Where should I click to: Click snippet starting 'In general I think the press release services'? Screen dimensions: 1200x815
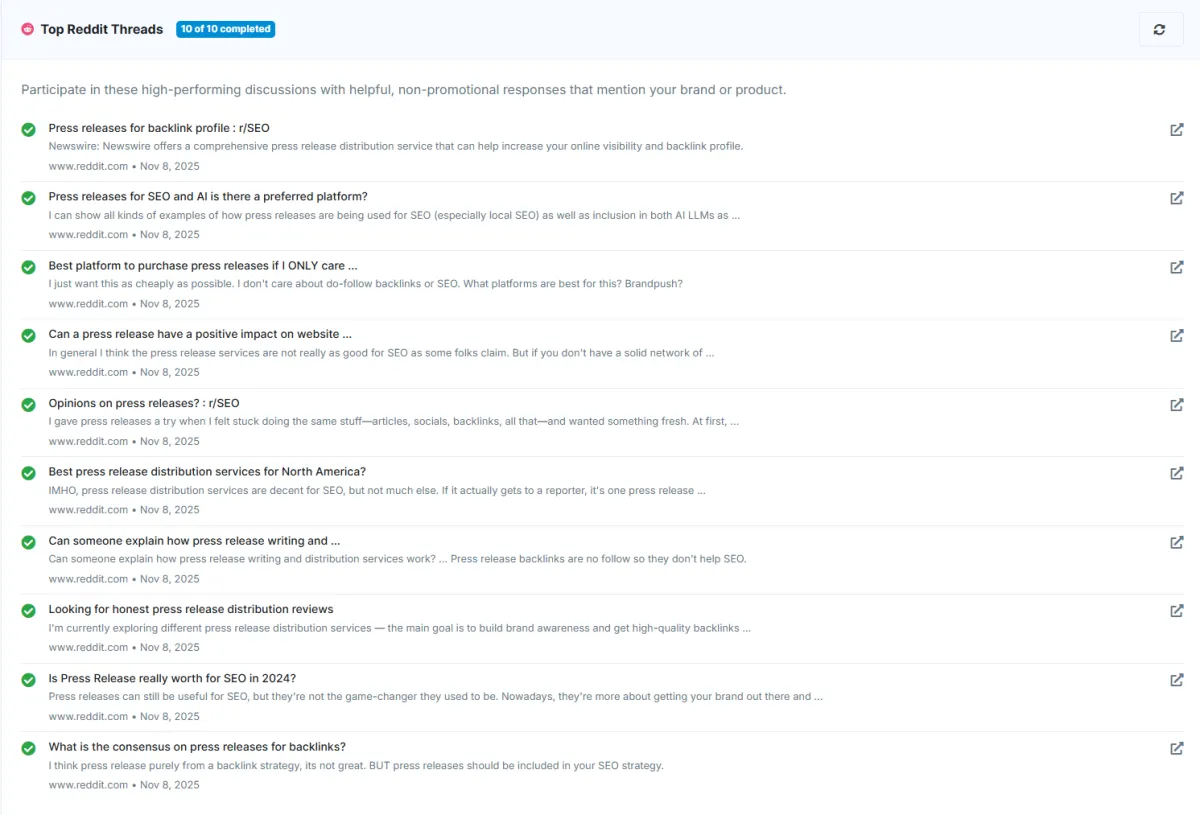(381, 353)
